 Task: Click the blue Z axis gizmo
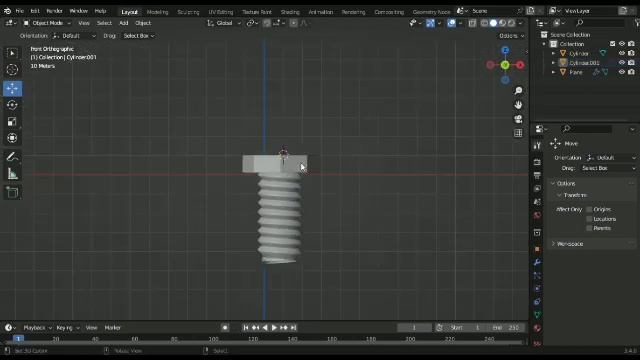[505, 51]
